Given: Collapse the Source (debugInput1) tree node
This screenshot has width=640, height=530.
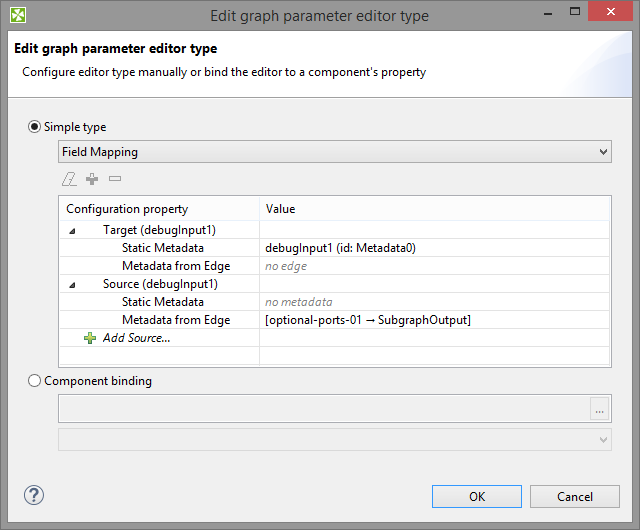Looking at the screenshot, I should pyautogui.click(x=72, y=284).
